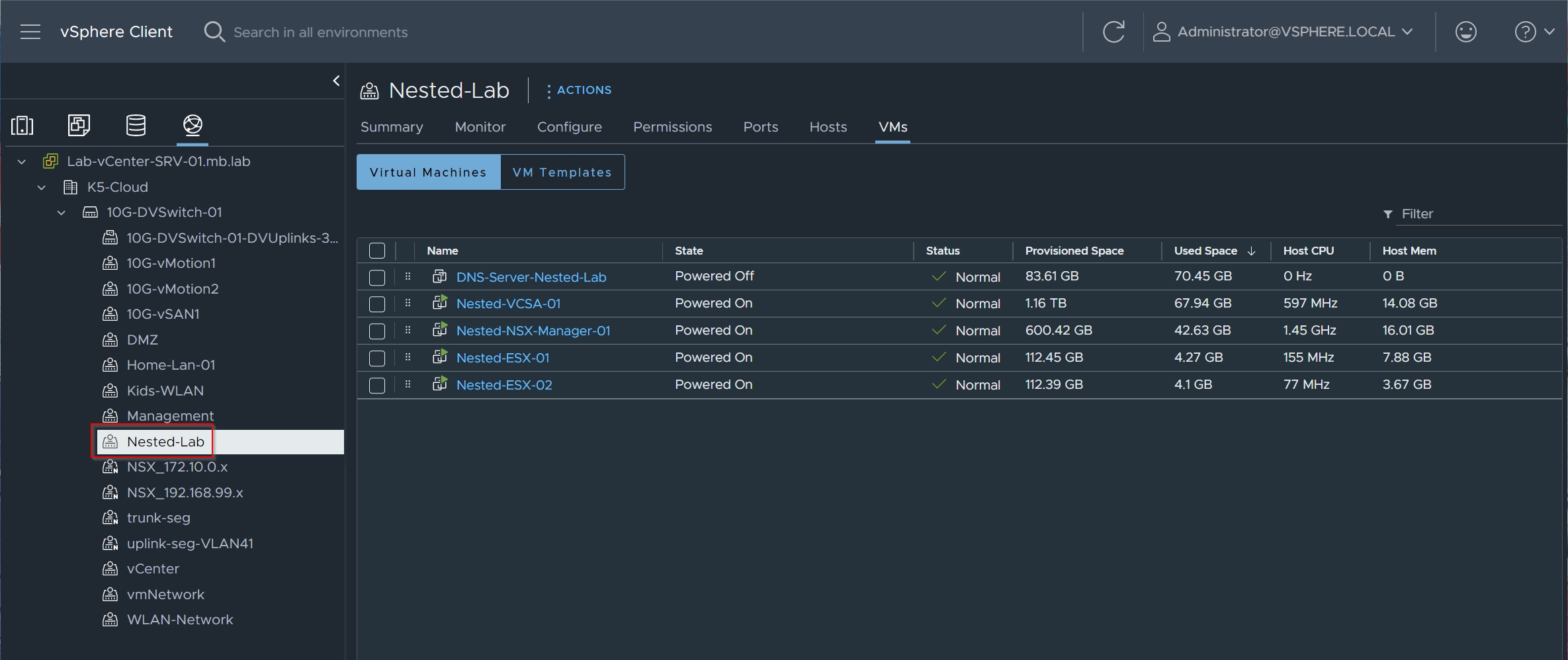Select the 10G-DVSwitch-01-DVUplinks port group

pos(232,238)
